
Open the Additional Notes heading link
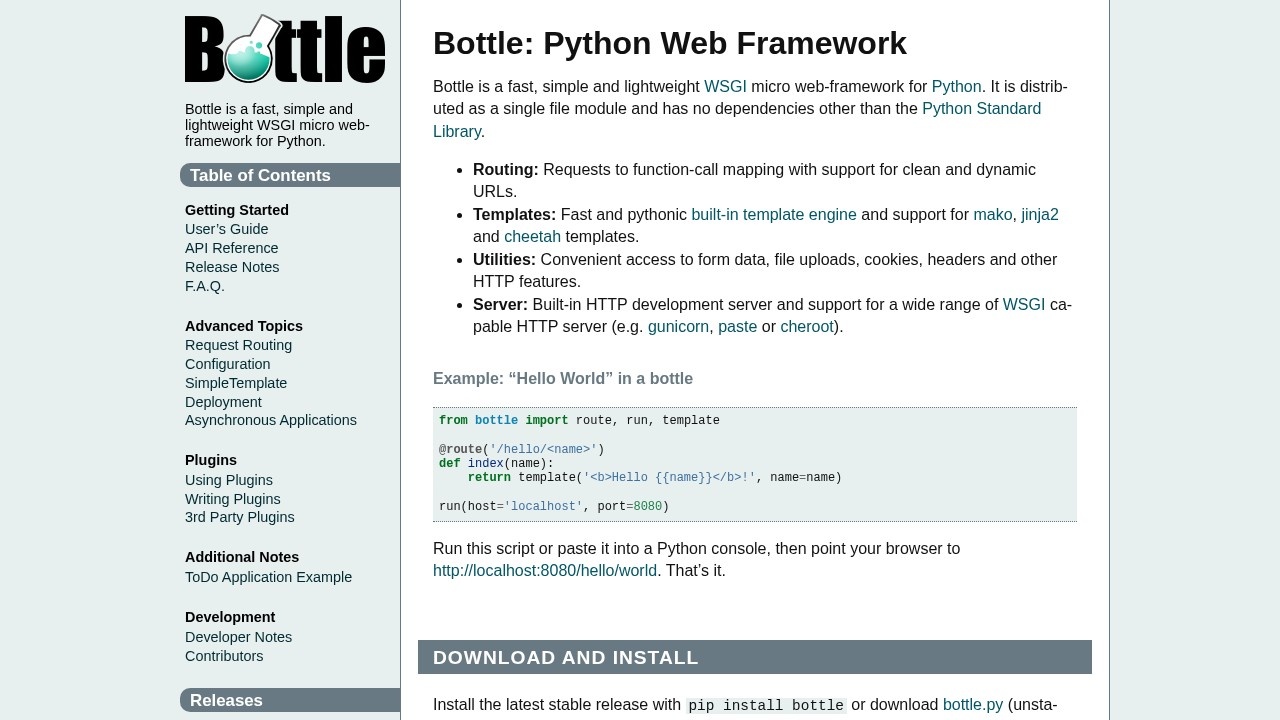(x=242, y=557)
